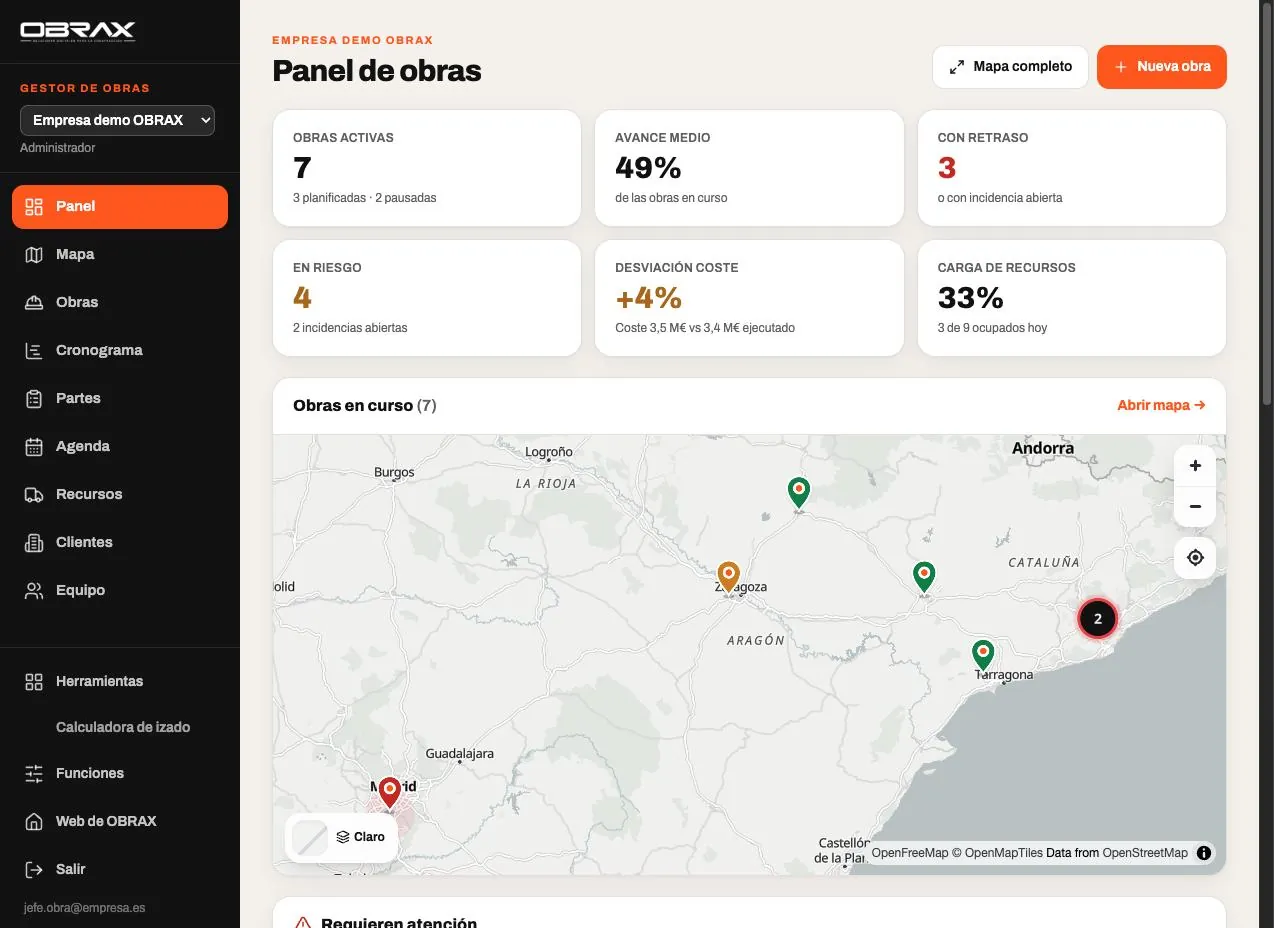Open Calculadora de izado tool
Viewport: 1274px width, 928px height.
coord(123,727)
